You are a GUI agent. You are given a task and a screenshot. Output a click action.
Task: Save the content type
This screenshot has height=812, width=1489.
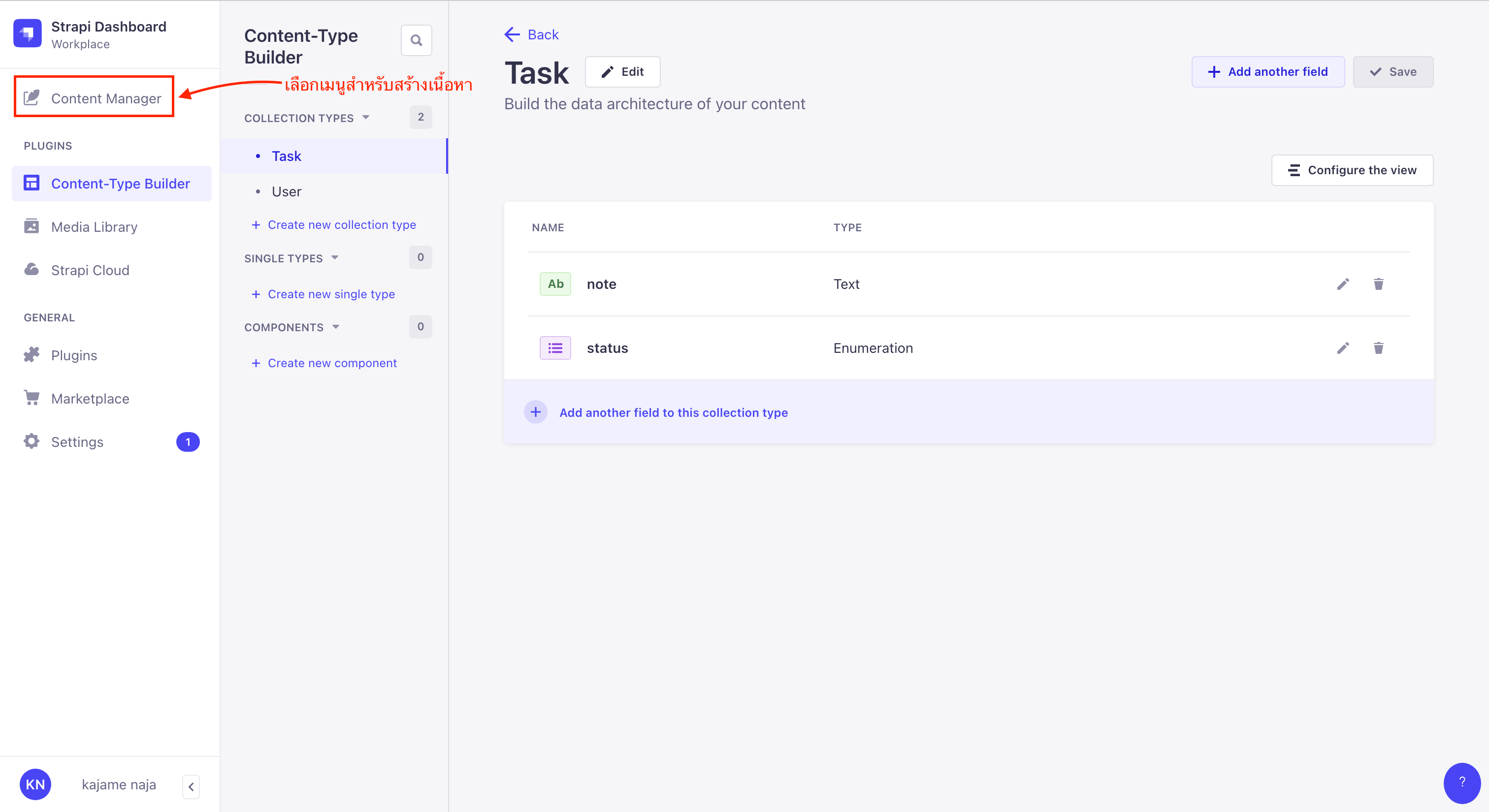(1393, 72)
